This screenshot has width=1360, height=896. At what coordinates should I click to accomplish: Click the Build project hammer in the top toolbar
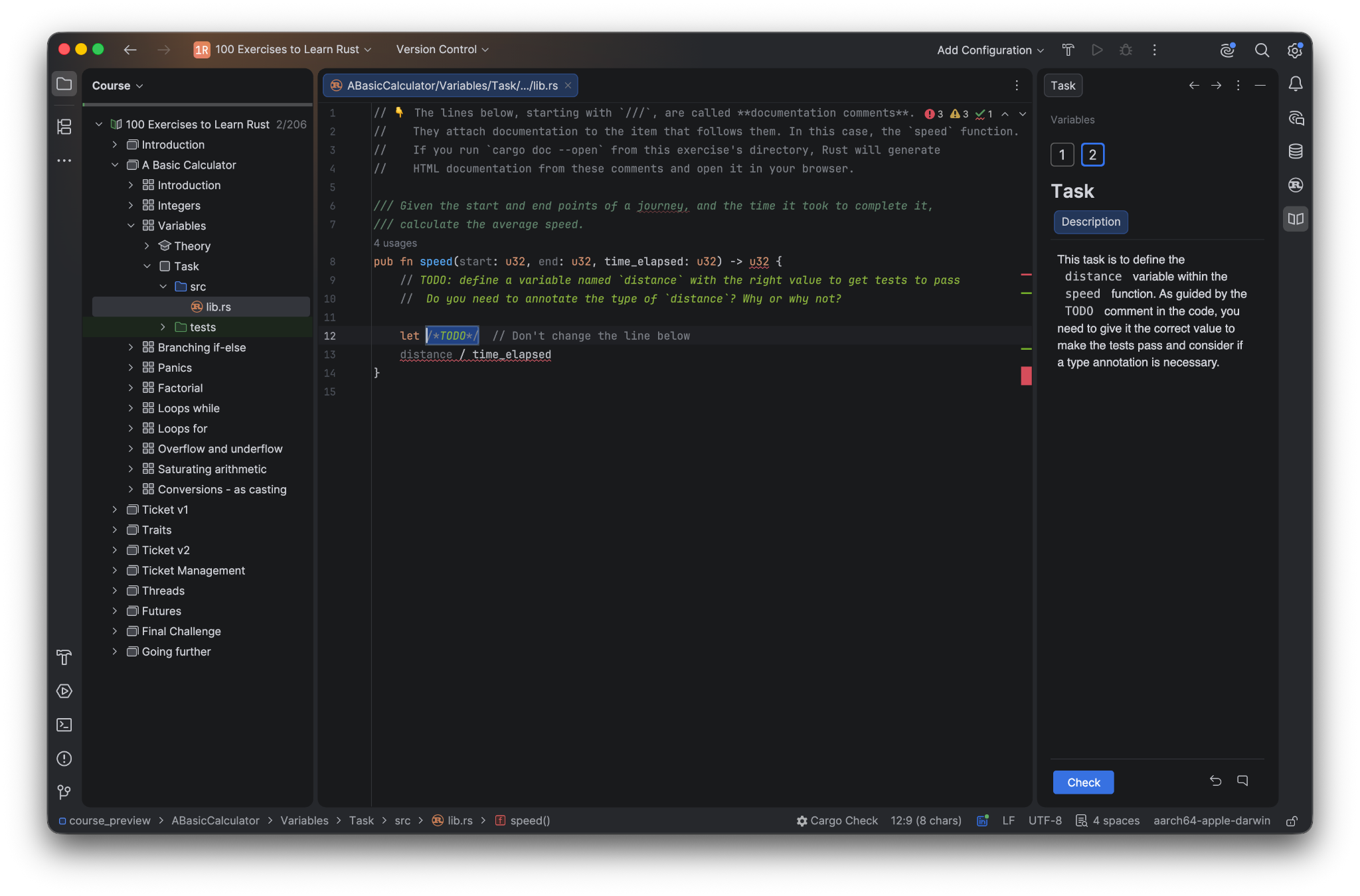(1068, 50)
